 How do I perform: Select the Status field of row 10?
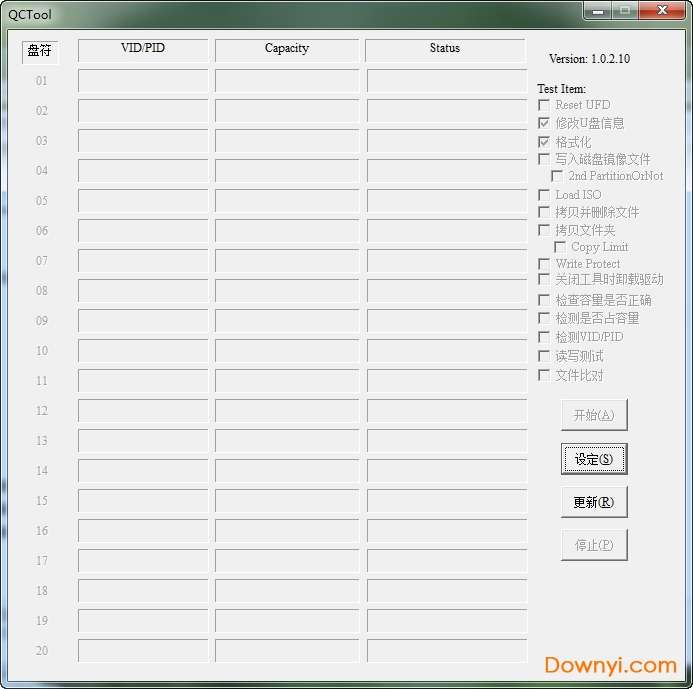point(447,350)
